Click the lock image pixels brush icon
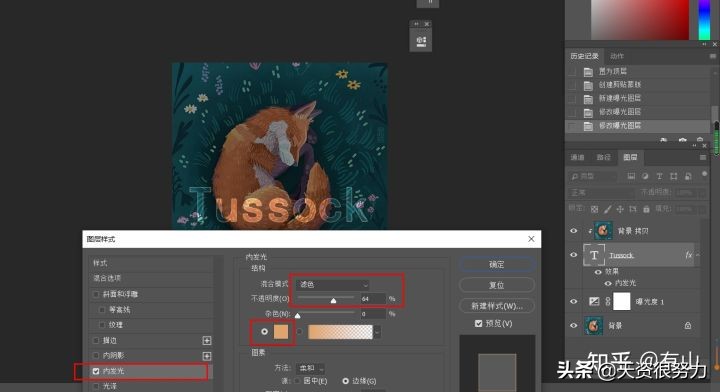The width and height of the screenshot is (720, 392). click(x=608, y=209)
